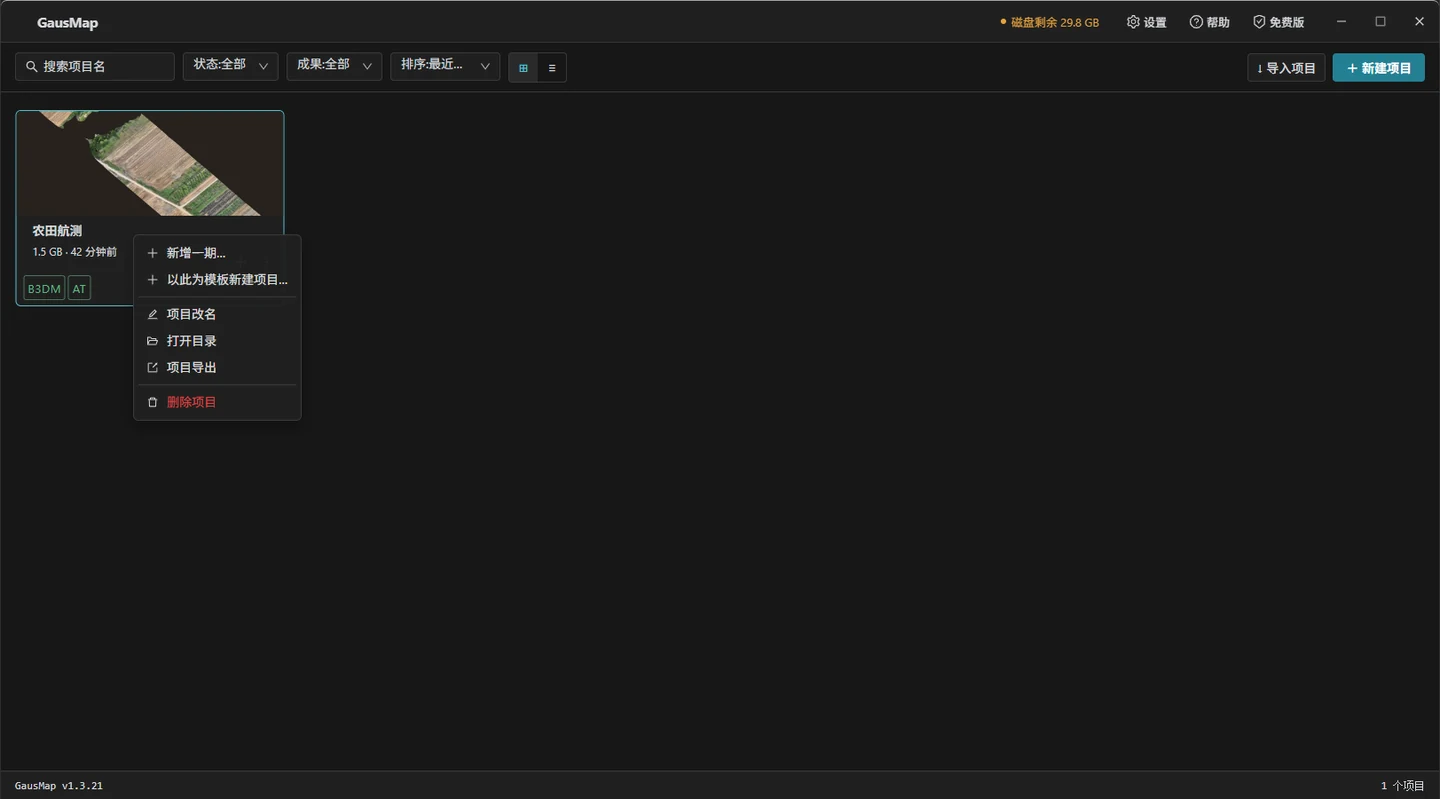The height and width of the screenshot is (799, 1440).
Task: Open the 农田航测 project thumbnail
Action: pyautogui.click(x=150, y=163)
